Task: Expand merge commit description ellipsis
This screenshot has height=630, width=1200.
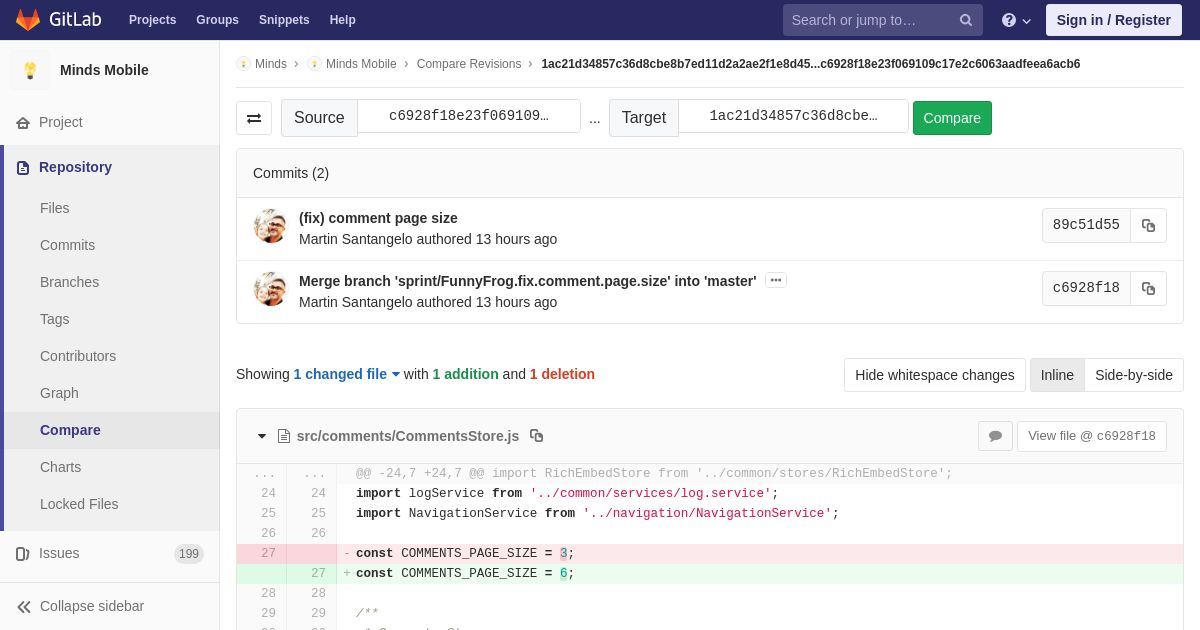Action: (x=776, y=281)
